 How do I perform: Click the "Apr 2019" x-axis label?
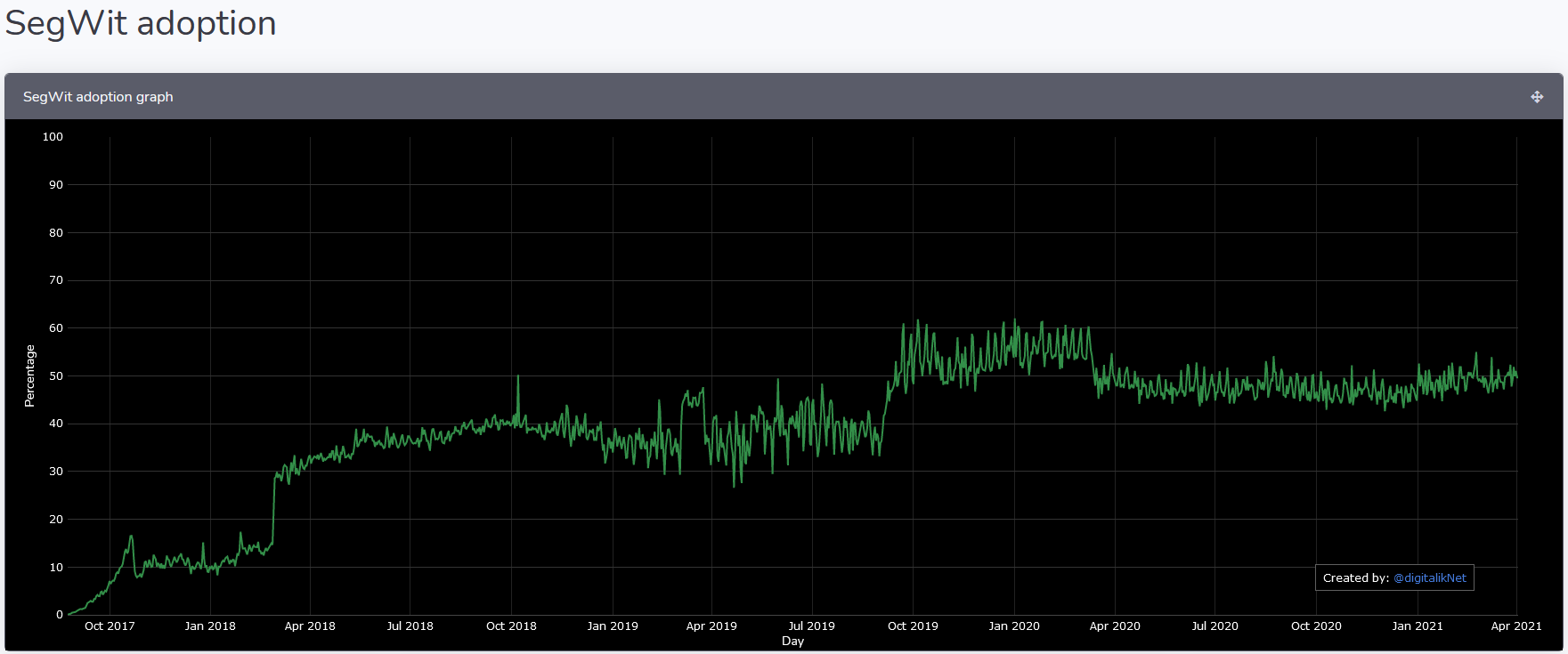(711, 626)
